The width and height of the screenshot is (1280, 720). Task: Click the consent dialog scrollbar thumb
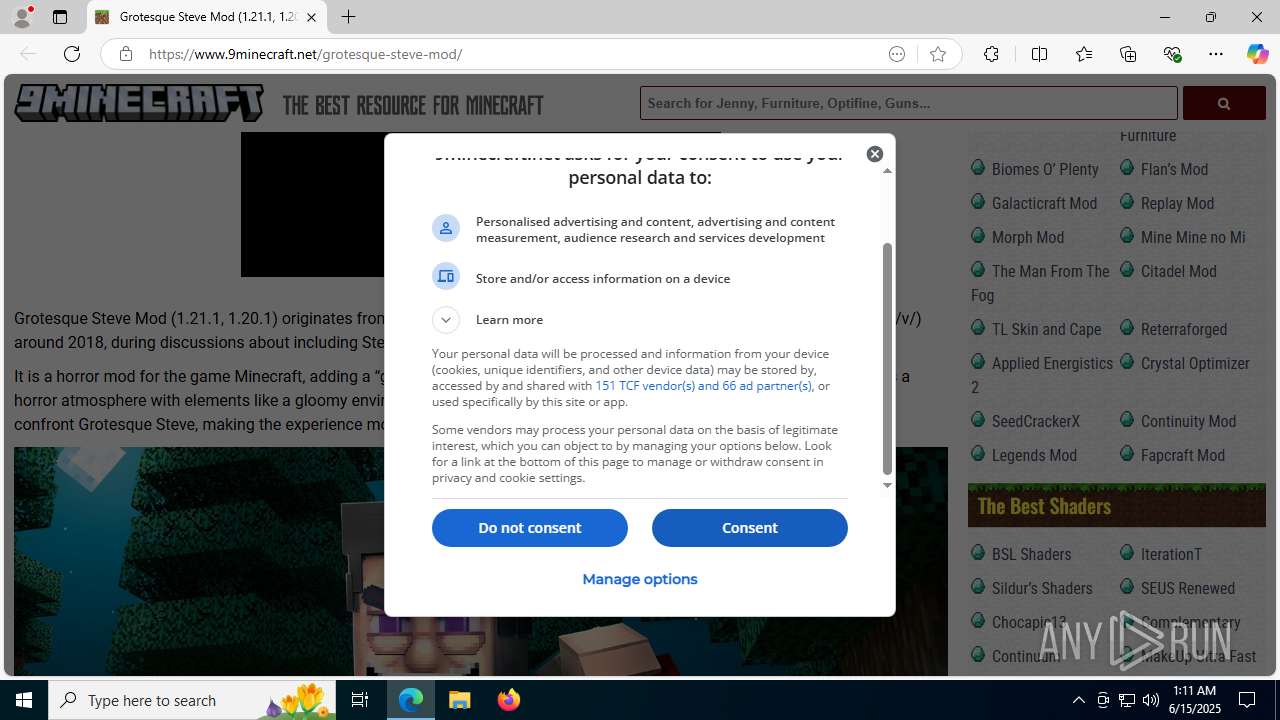[887, 358]
